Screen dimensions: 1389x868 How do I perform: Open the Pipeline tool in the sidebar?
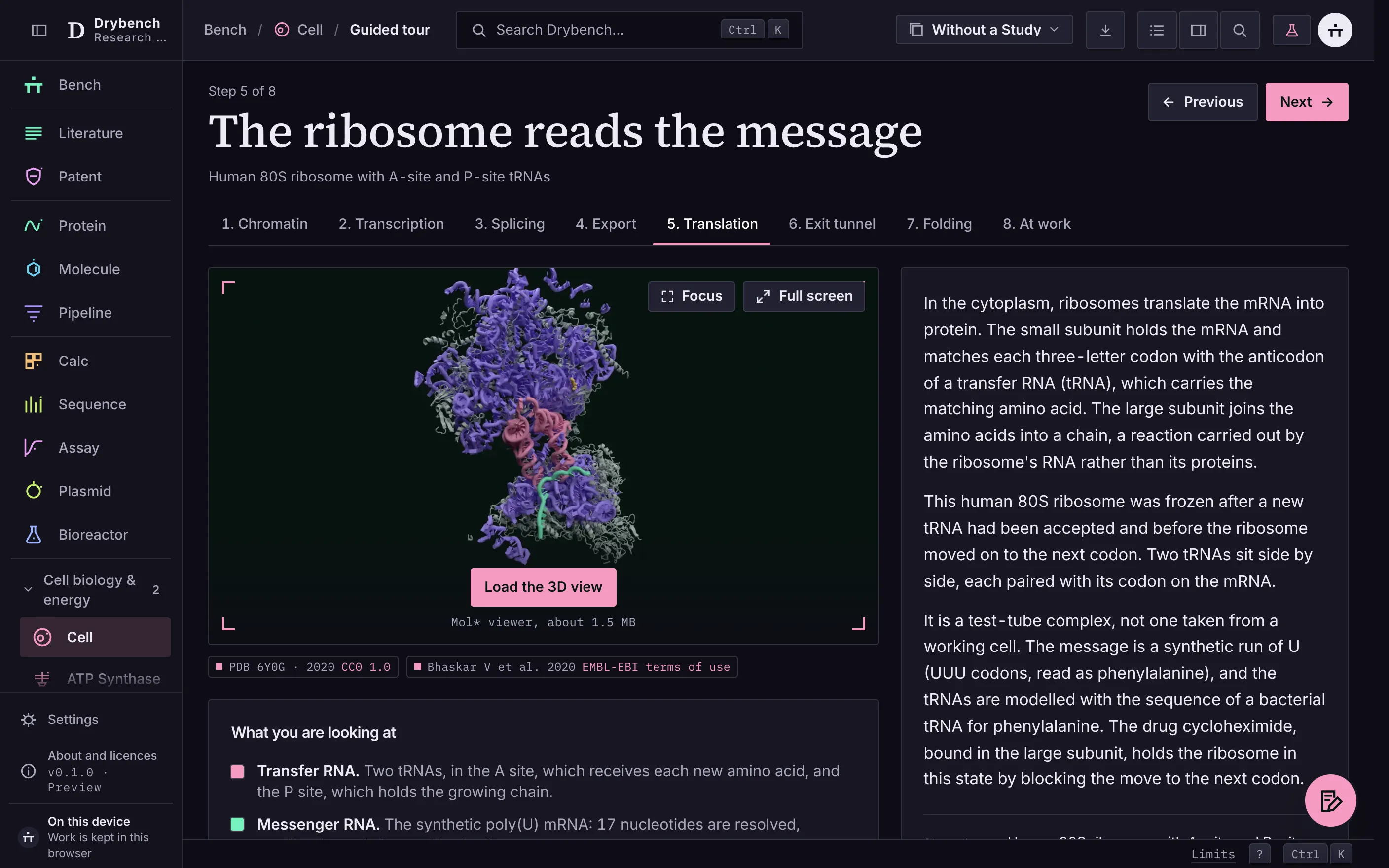tap(91, 313)
